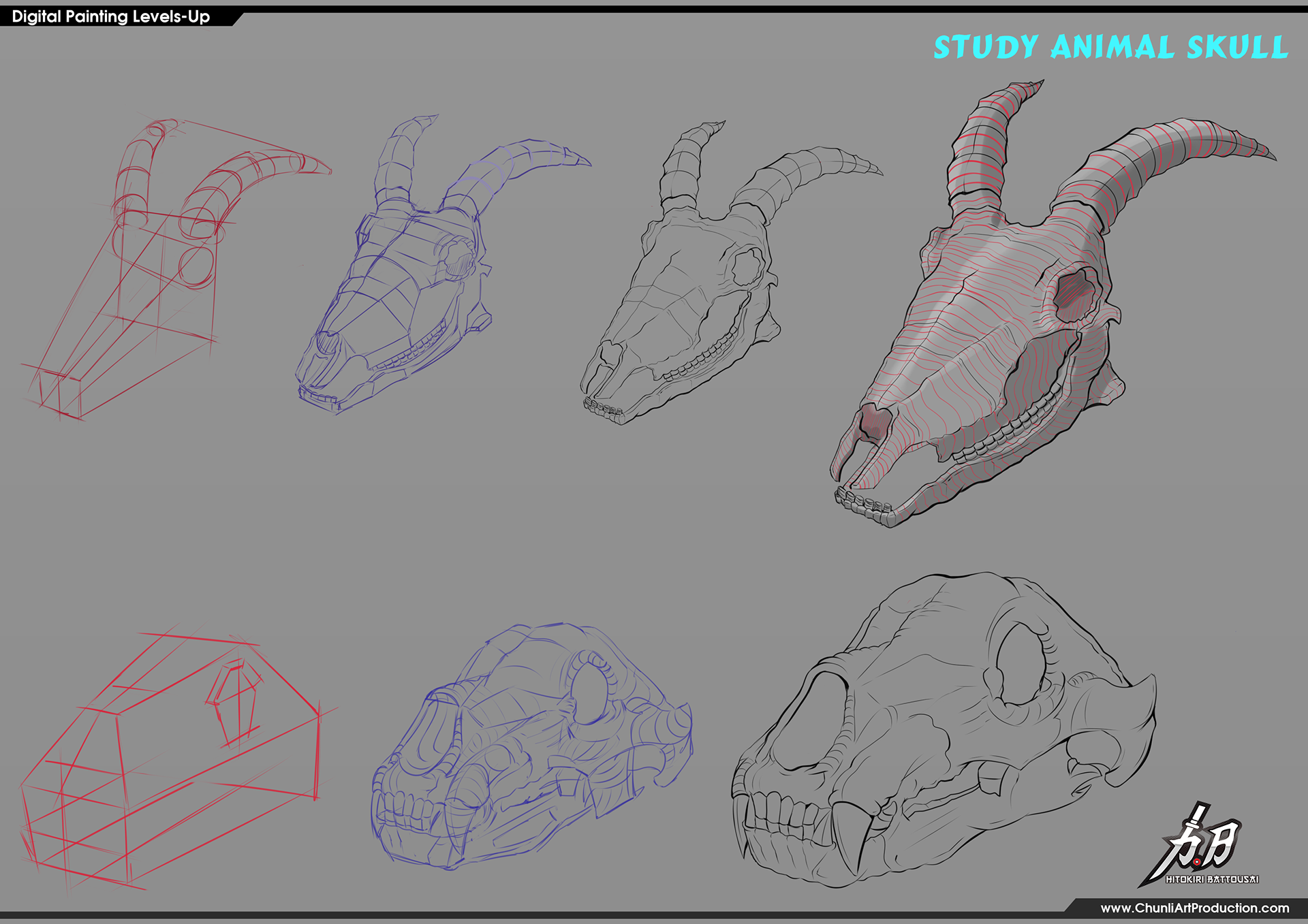This screenshot has height=924, width=1308.
Task: Click the STUDY ANIMAL SKULL title text
Action: (1110, 48)
